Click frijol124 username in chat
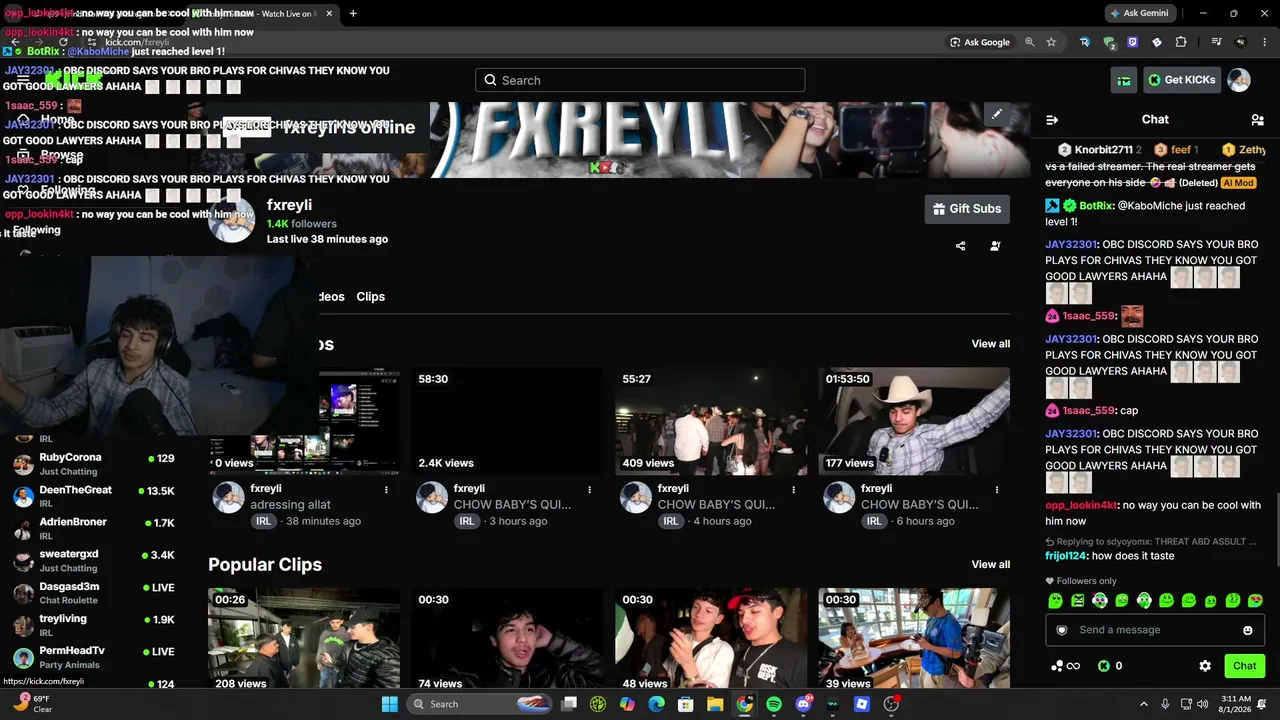Viewport: 1280px width, 720px height. point(1066,556)
